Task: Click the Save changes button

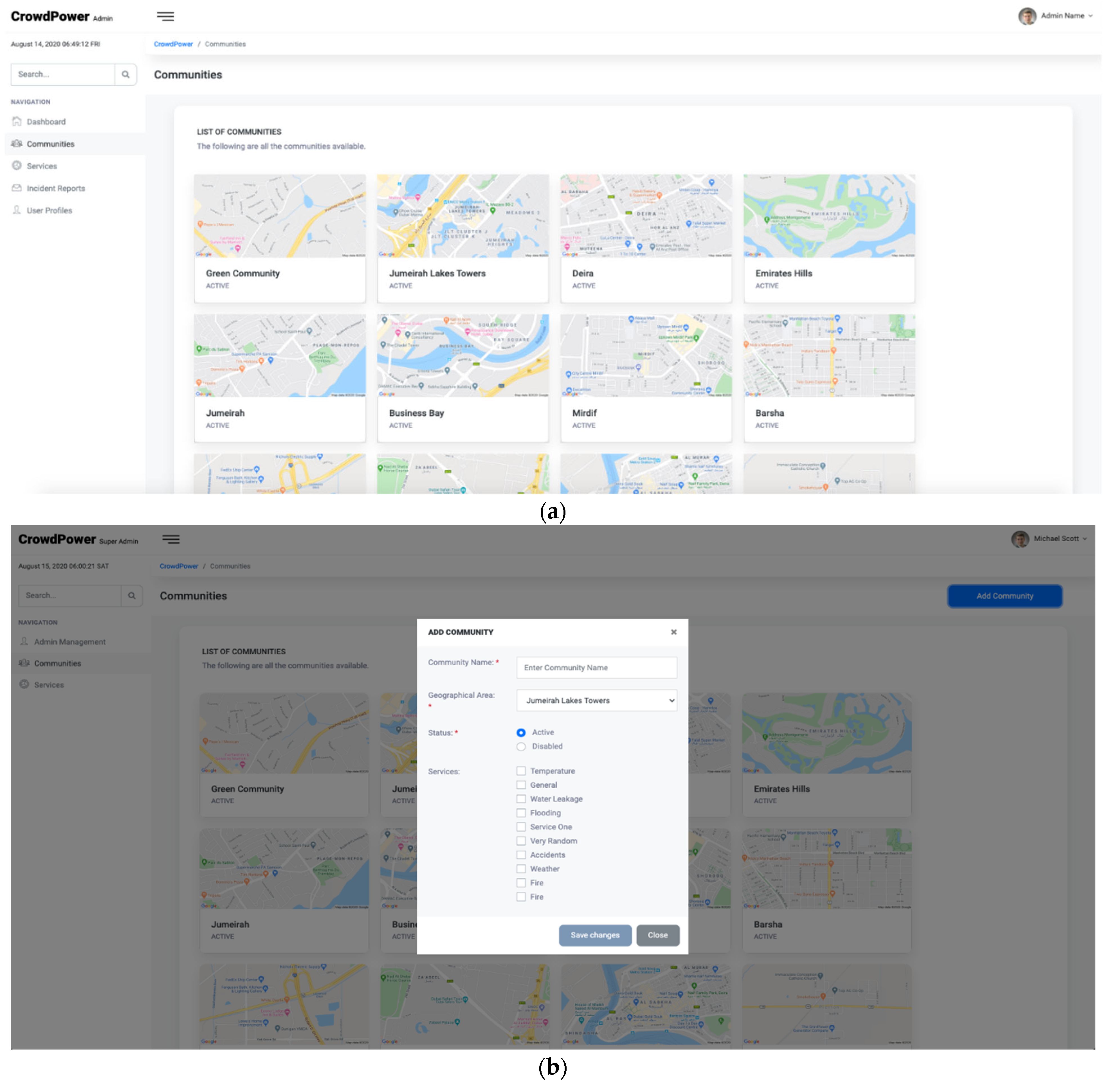Action: pyautogui.click(x=595, y=935)
